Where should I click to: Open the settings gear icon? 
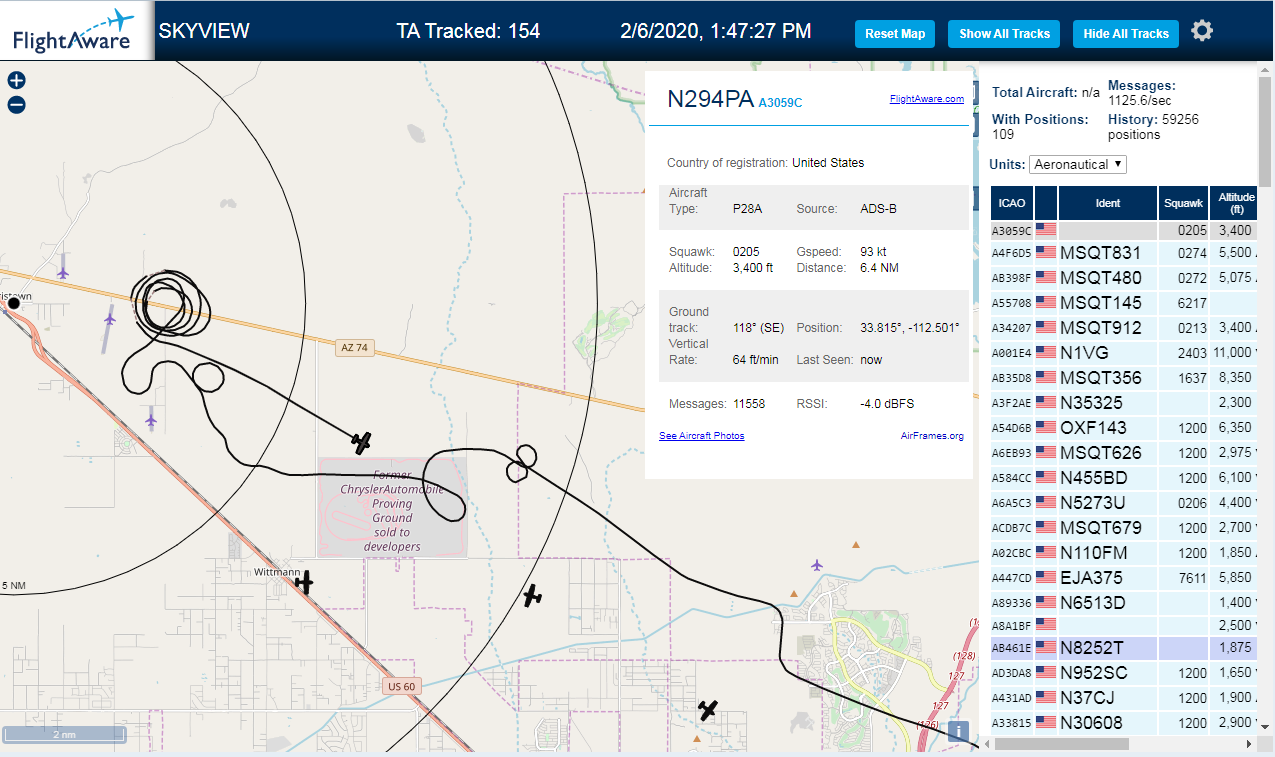tap(1202, 31)
